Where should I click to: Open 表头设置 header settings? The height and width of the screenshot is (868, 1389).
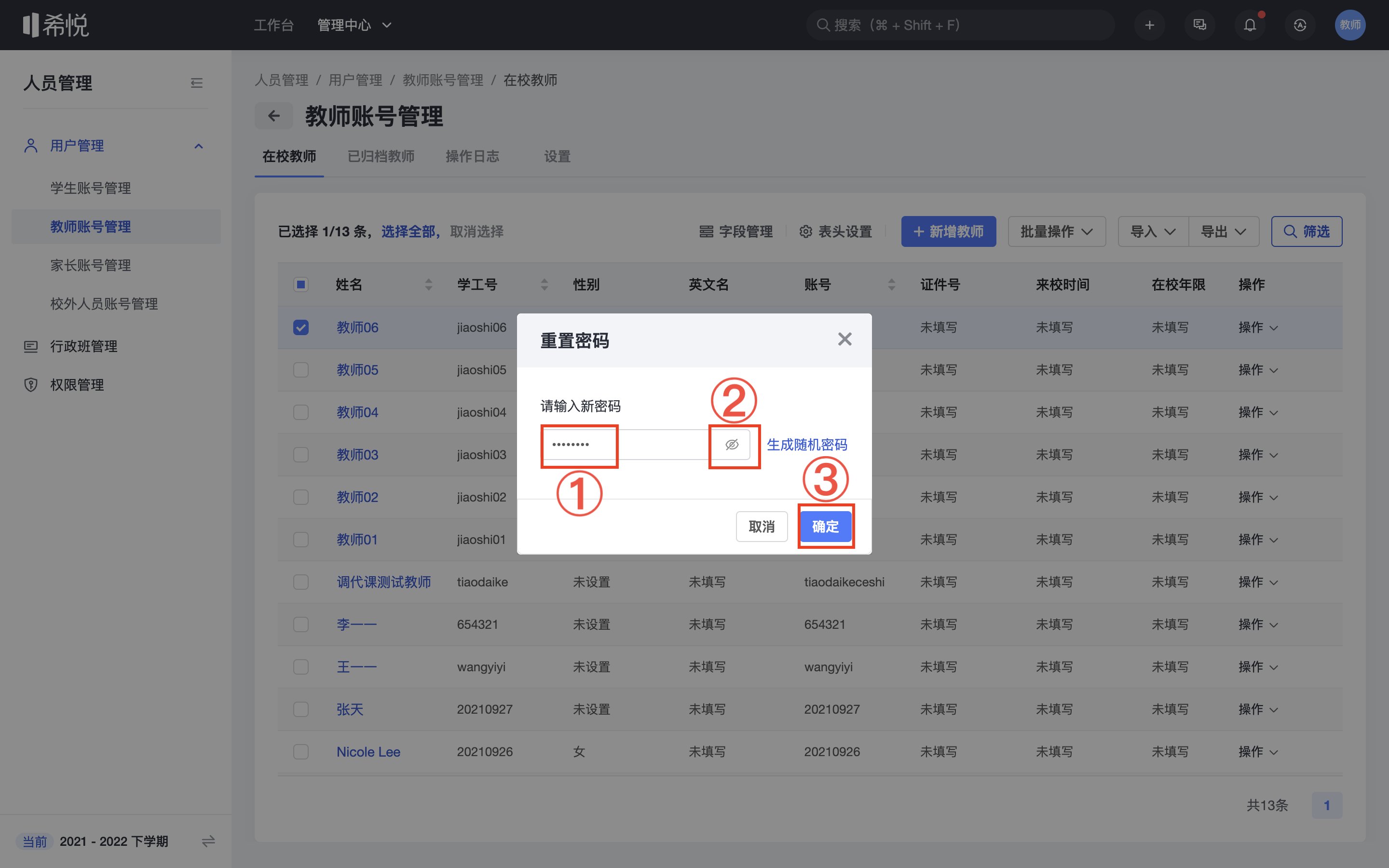pyautogui.click(x=836, y=231)
